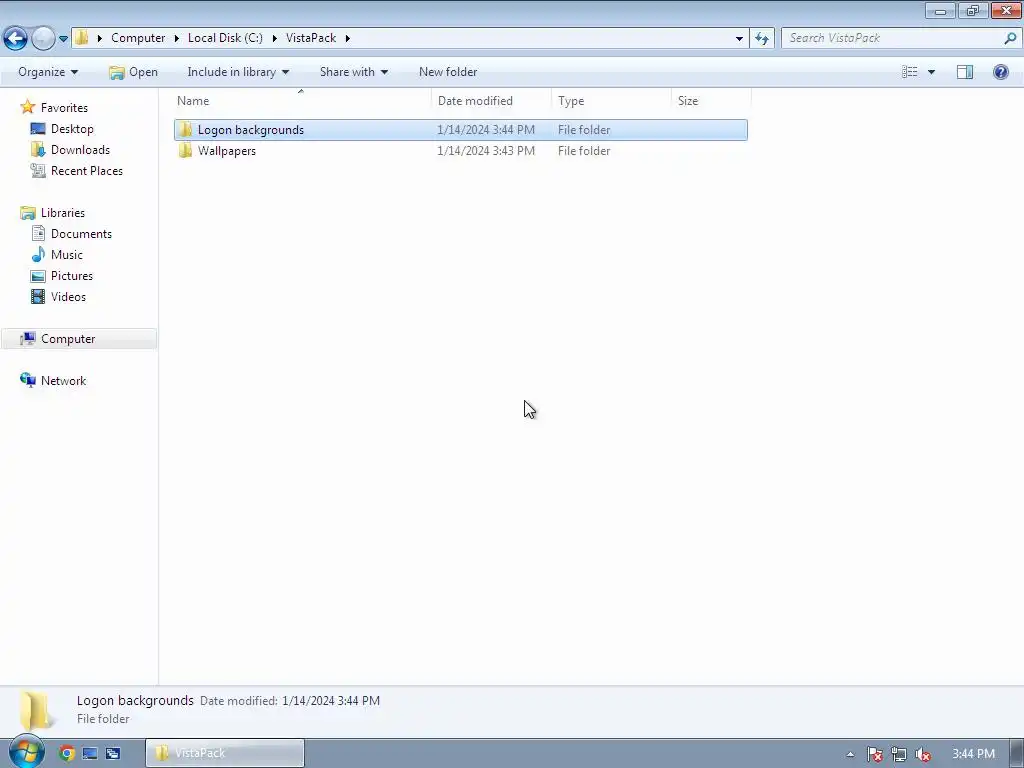The height and width of the screenshot is (768, 1024).
Task: Click Wallpapers date 1/14/2024 3:43 PM
Action: click(x=486, y=151)
